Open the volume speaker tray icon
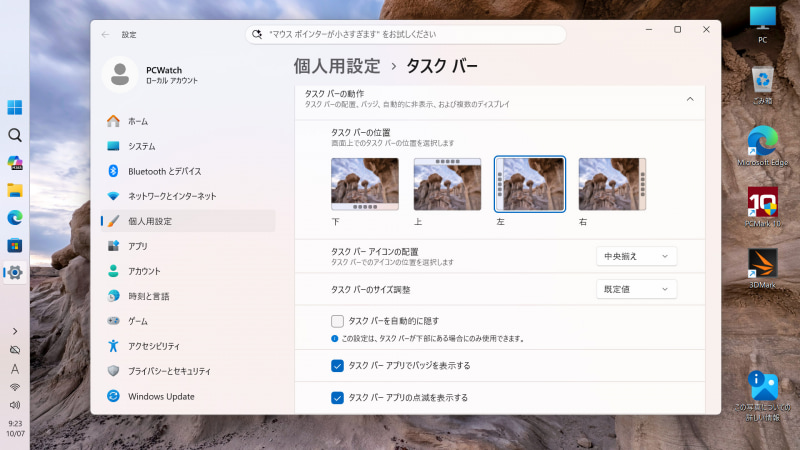This screenshot has height=450, width=800. coord(15,405)
